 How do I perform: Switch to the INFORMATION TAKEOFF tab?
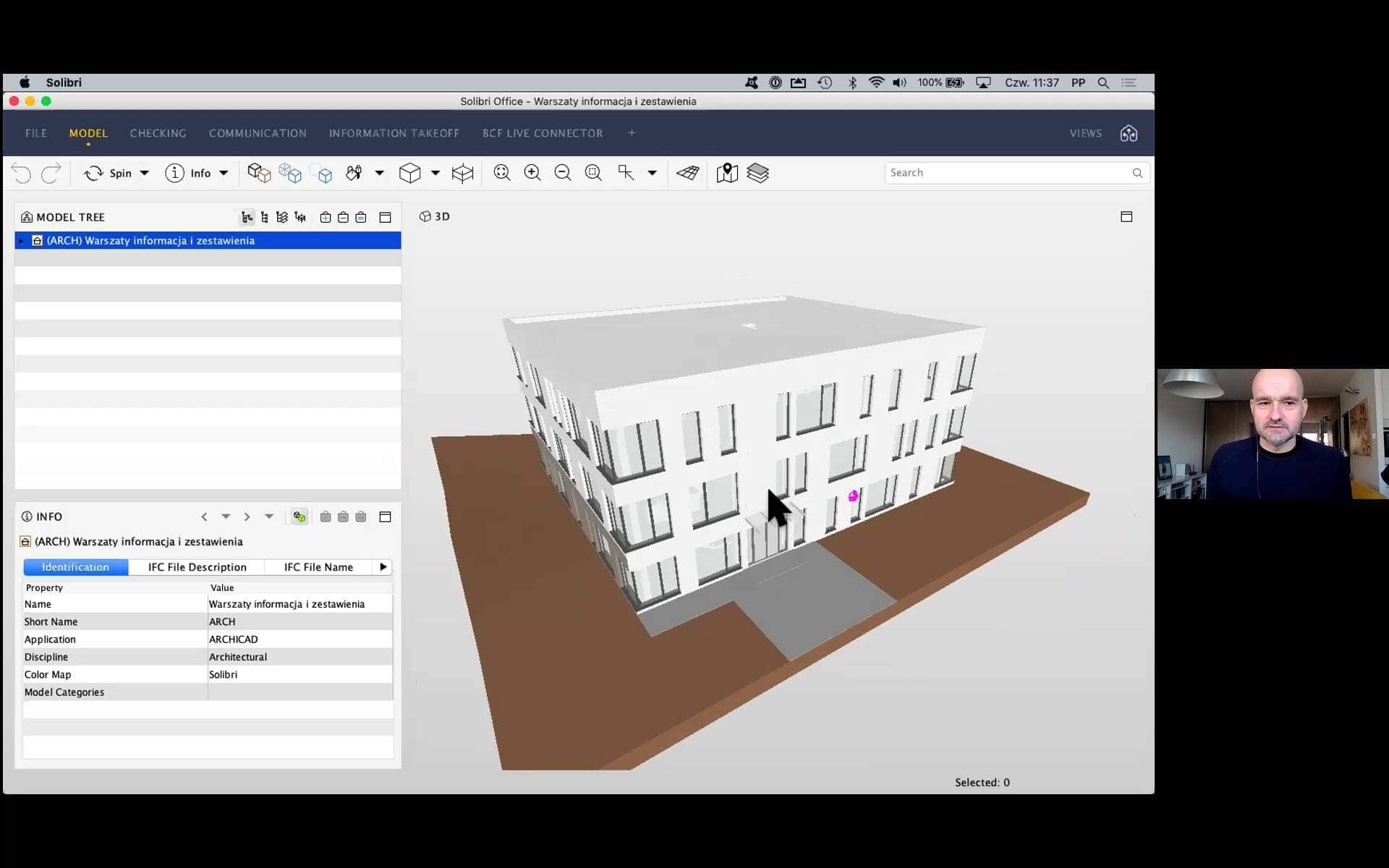(394, 133)
